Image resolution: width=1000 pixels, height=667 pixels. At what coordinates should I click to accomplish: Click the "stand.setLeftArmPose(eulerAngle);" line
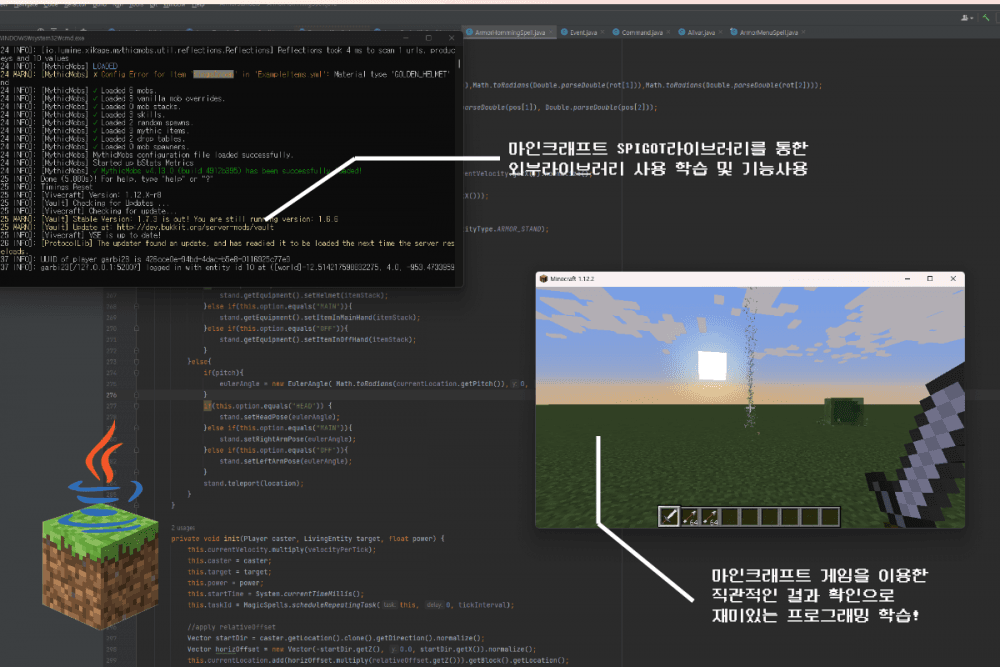coord(285,461)
